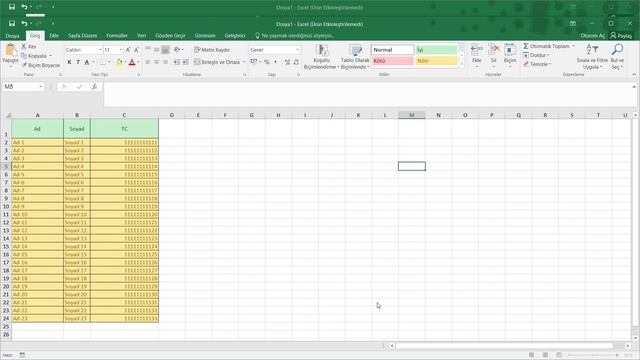640x360 pixels.
Task: Select column M header
Action: [411, 115]
